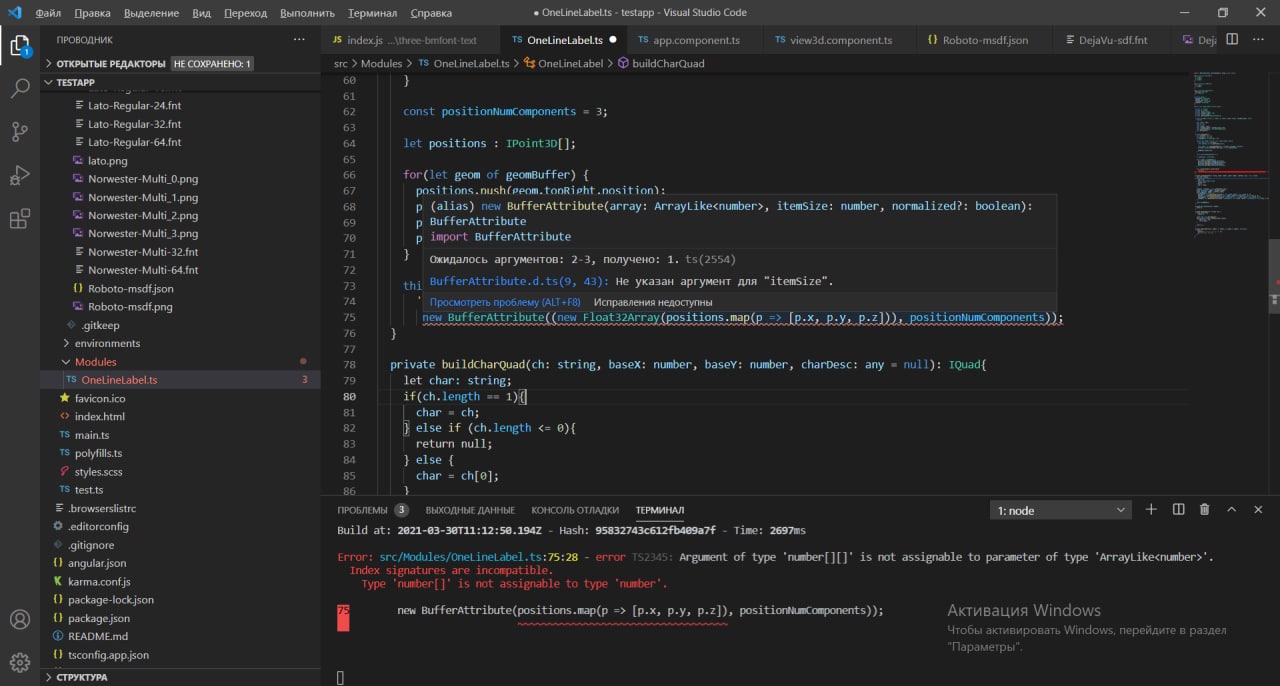Screen dimensions: 1280x686
Task: Switch to view3d.component.ts tab
Action: point(840,40)
